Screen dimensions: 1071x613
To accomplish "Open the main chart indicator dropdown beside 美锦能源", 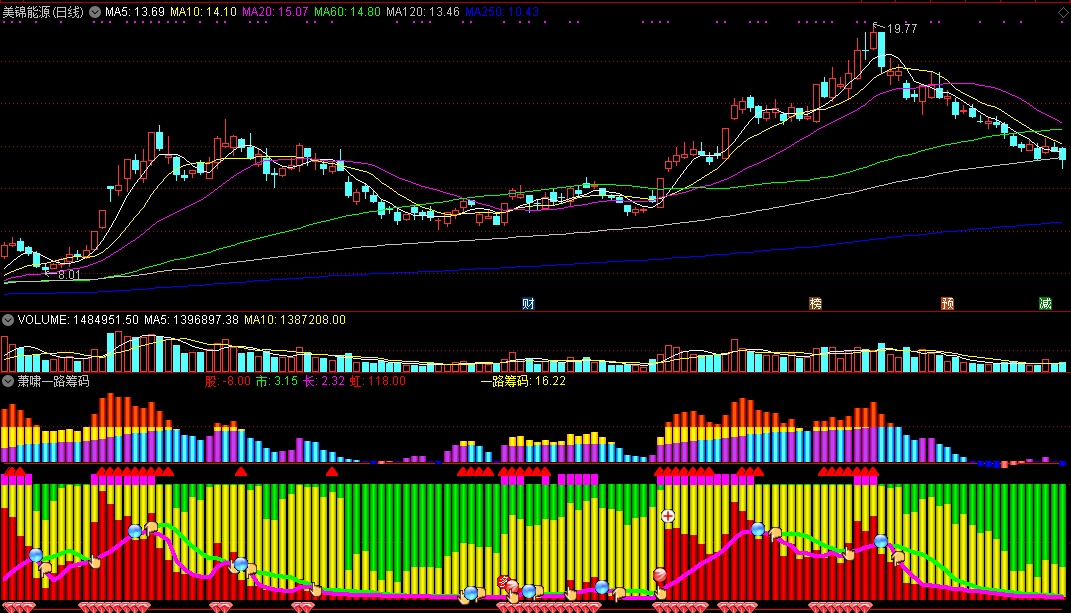I will tap(95, 12).
